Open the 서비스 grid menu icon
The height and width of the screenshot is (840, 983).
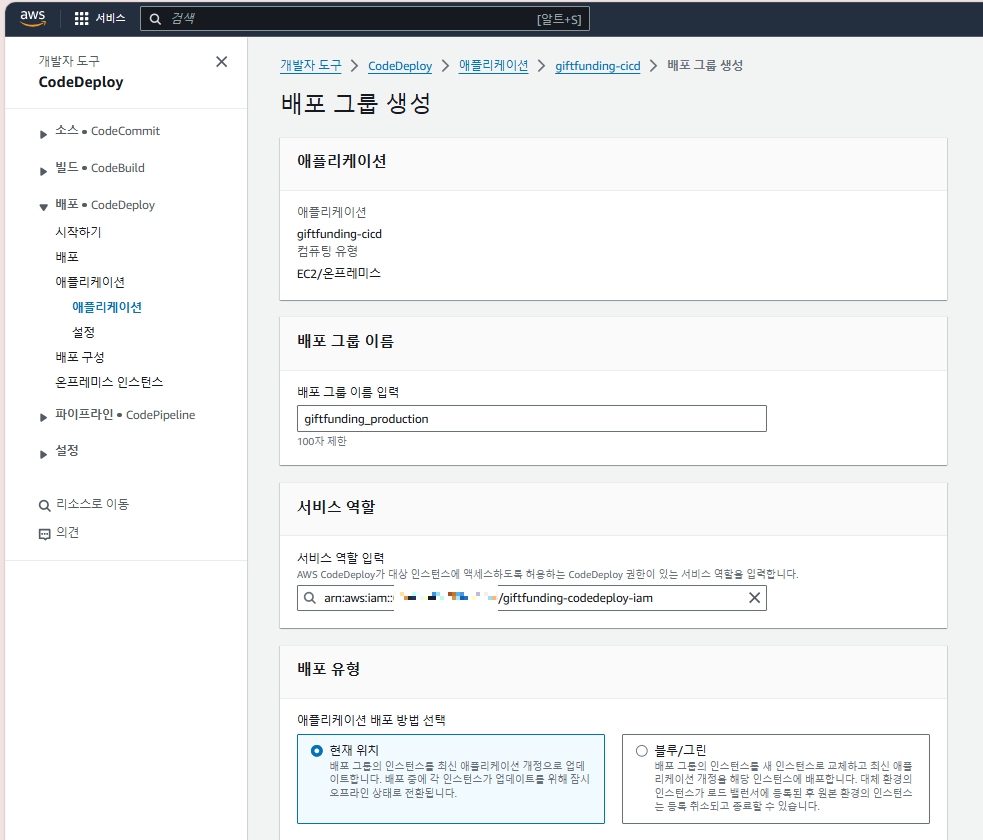tap(81, 19)
